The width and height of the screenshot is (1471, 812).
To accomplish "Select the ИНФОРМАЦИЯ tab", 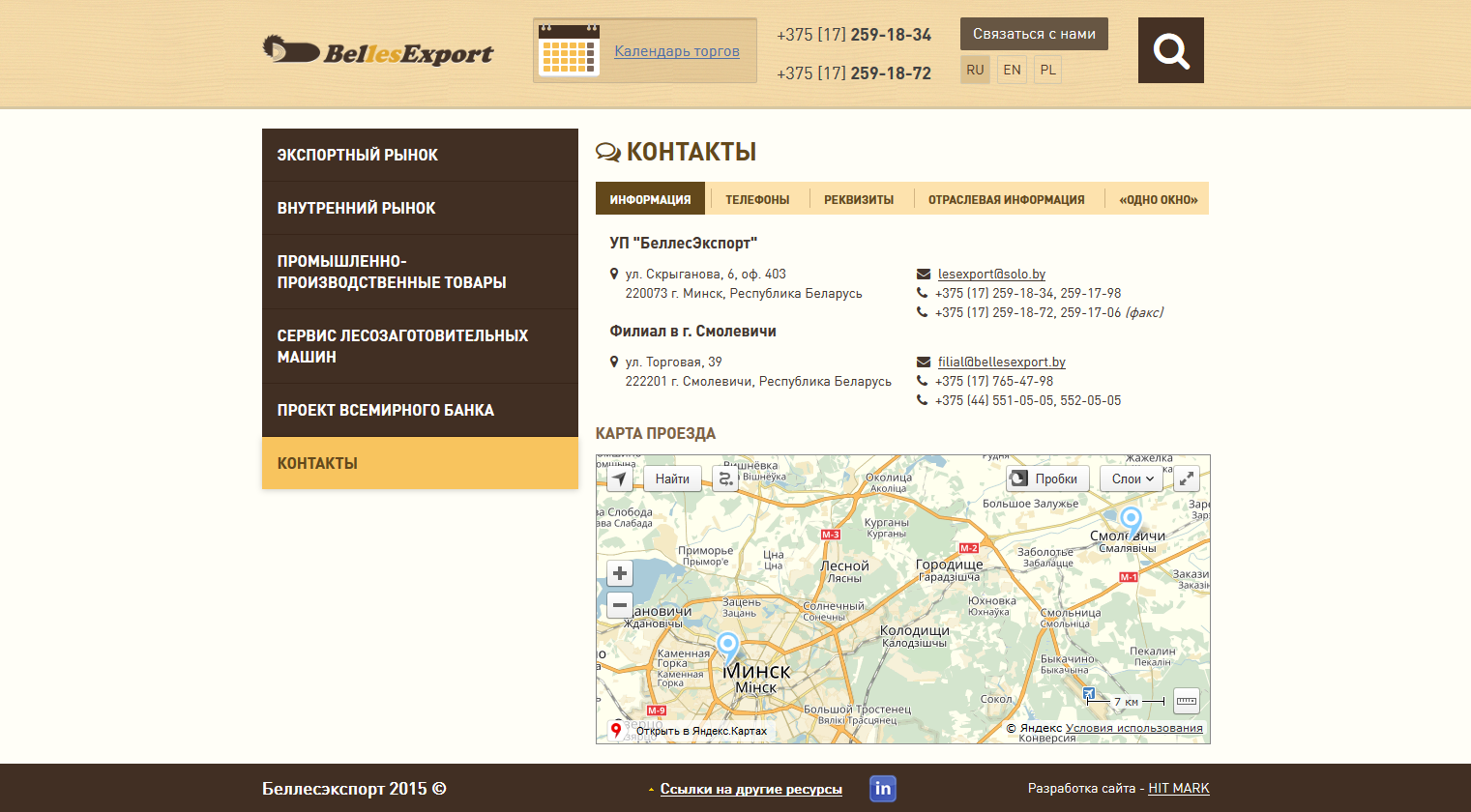I will pos(650,199).
